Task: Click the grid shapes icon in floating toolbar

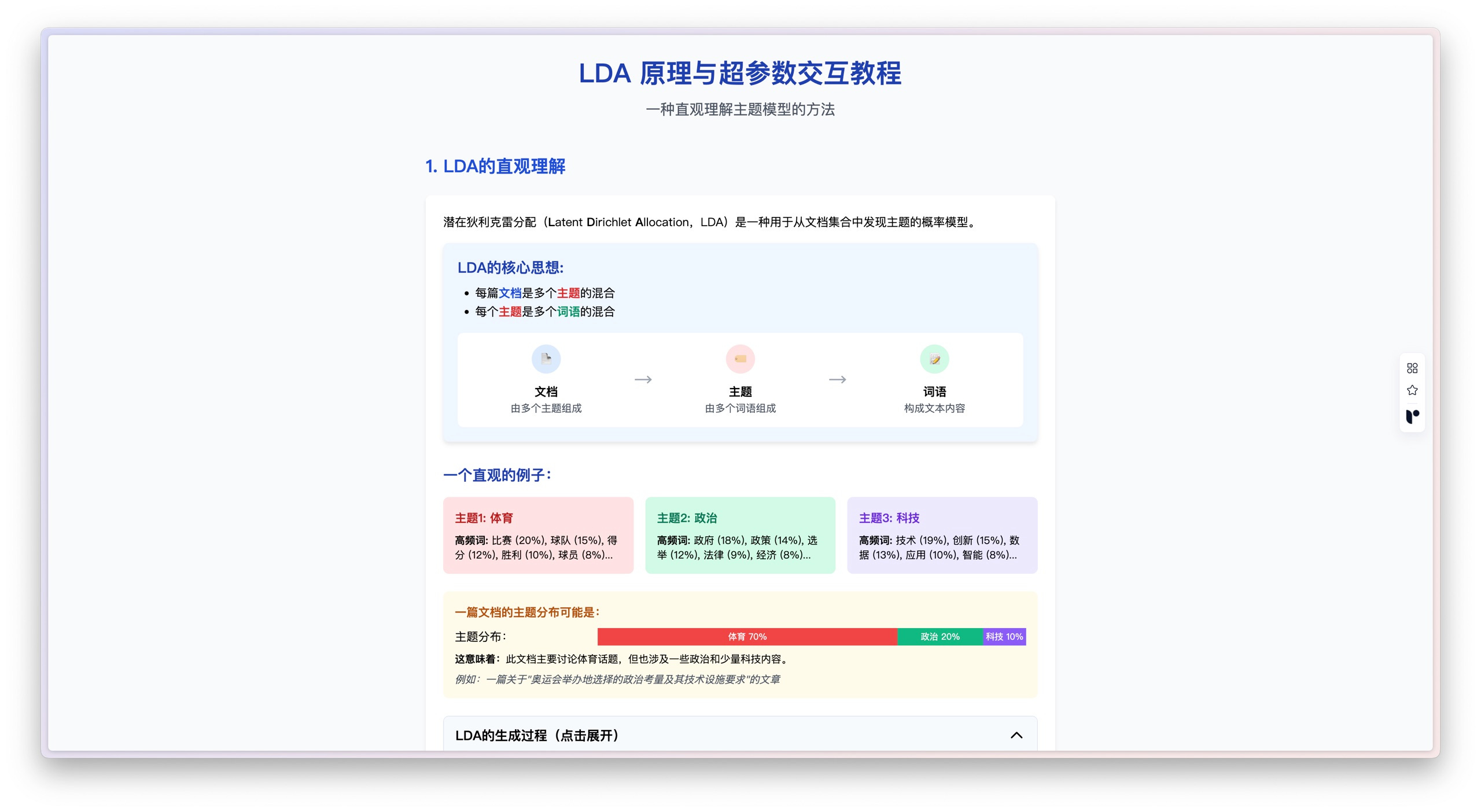Action: point(1412,368)
